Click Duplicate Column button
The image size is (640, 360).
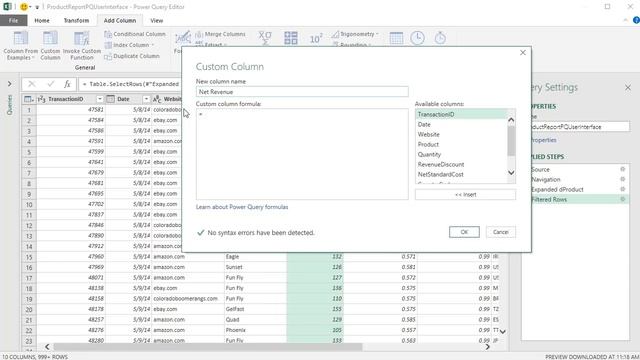(x=132, y=56)
